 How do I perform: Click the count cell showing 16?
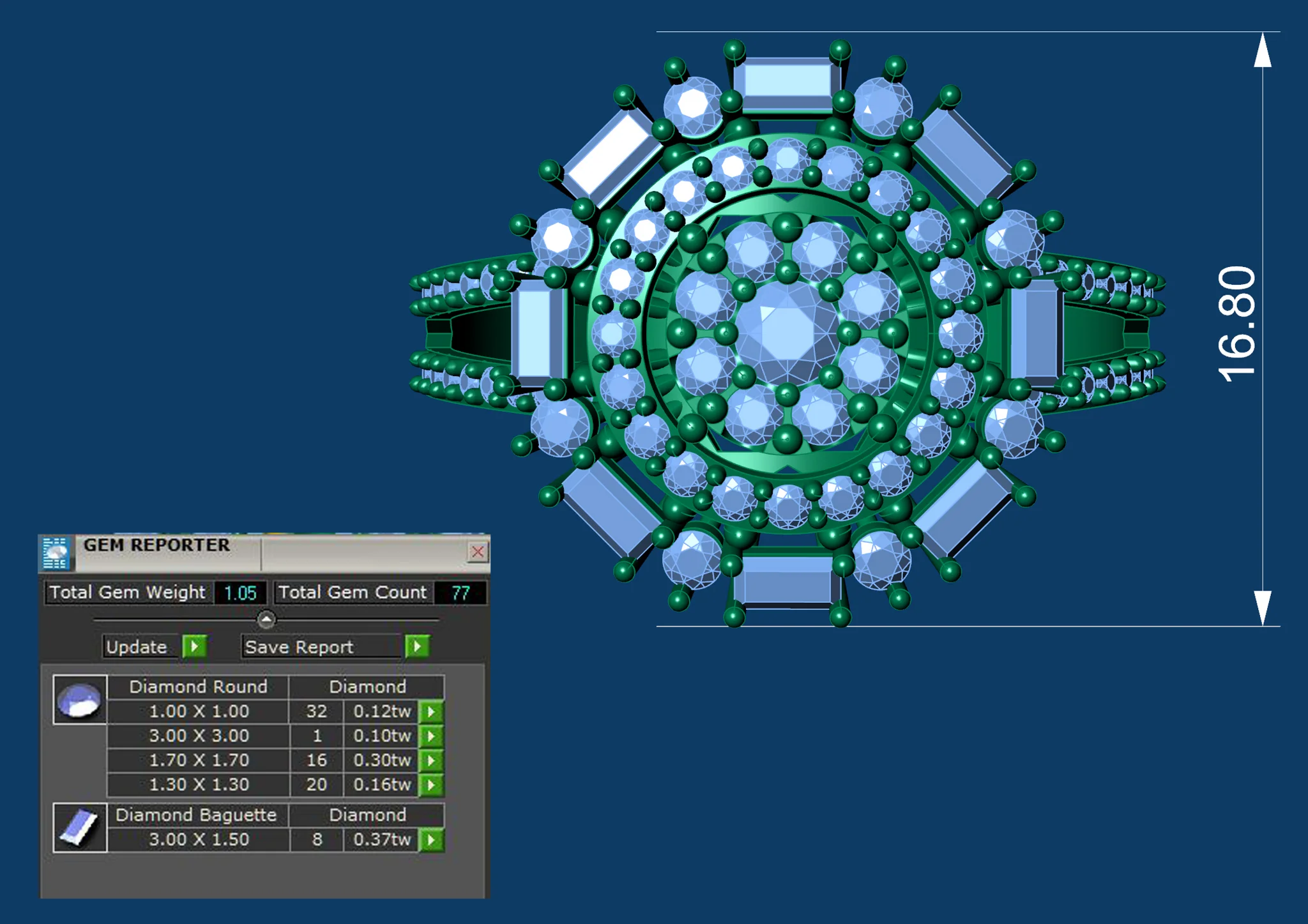[317, 760]
